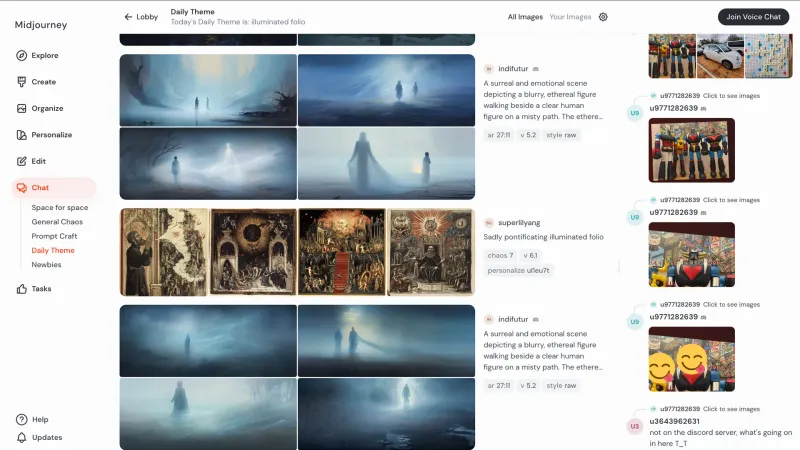Open the General Chaos chat room

[57, 222]
